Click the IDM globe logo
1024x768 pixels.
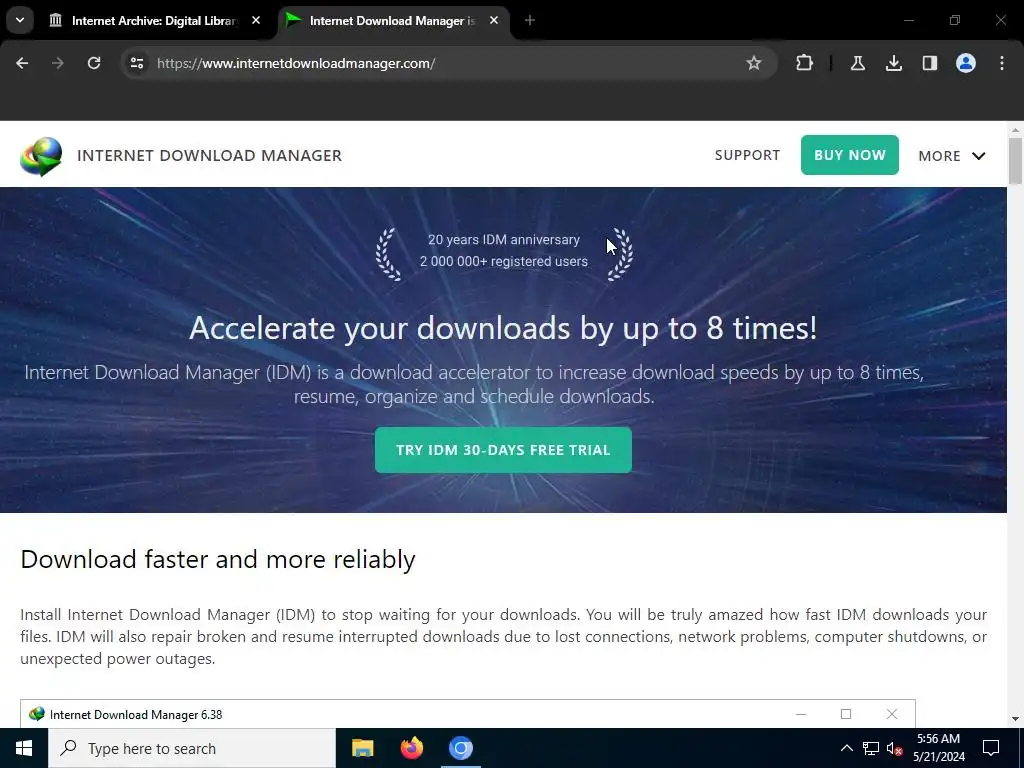coord(41,156)
